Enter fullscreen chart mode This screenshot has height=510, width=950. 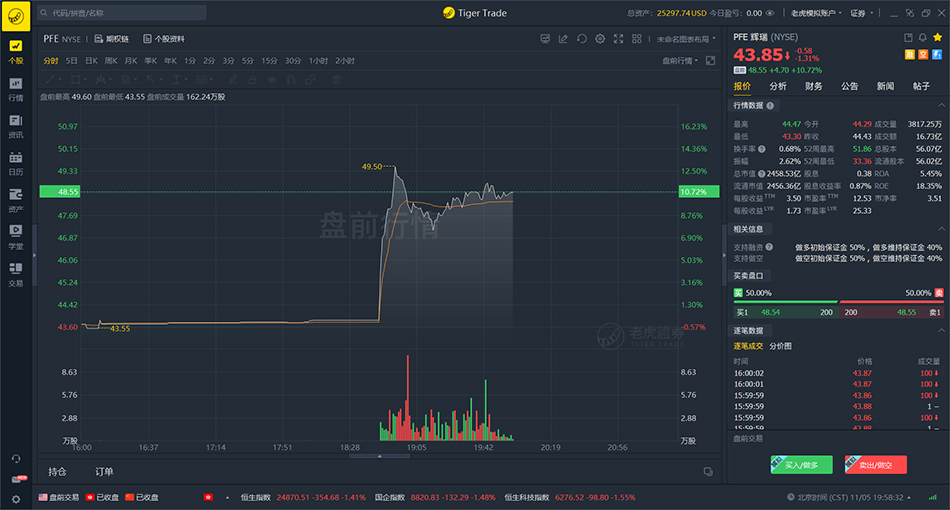tap(618, 39)
